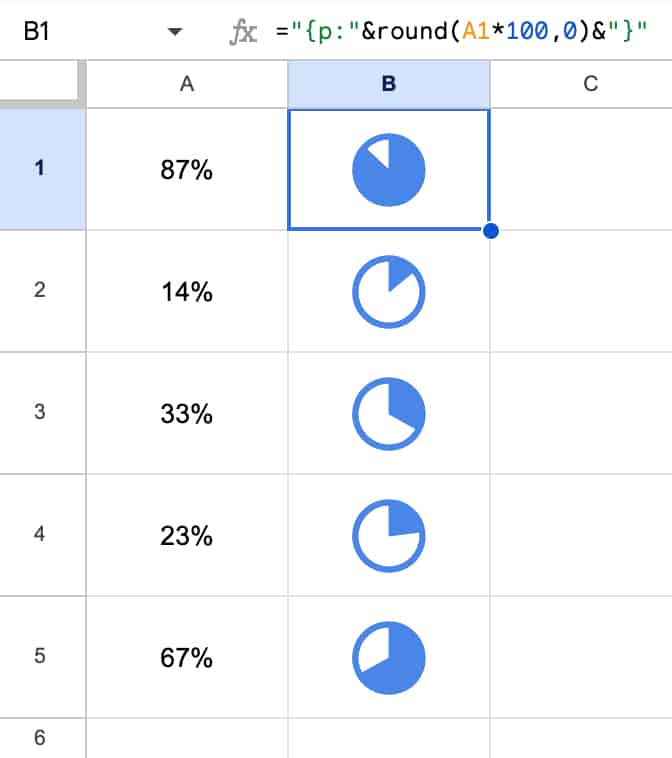Select column A header
Viewport: 672px width, 758px height.
[187, 84]
